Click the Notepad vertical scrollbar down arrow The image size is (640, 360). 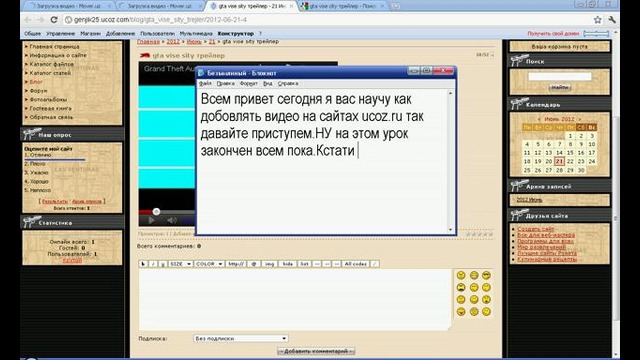coord(451,230)
